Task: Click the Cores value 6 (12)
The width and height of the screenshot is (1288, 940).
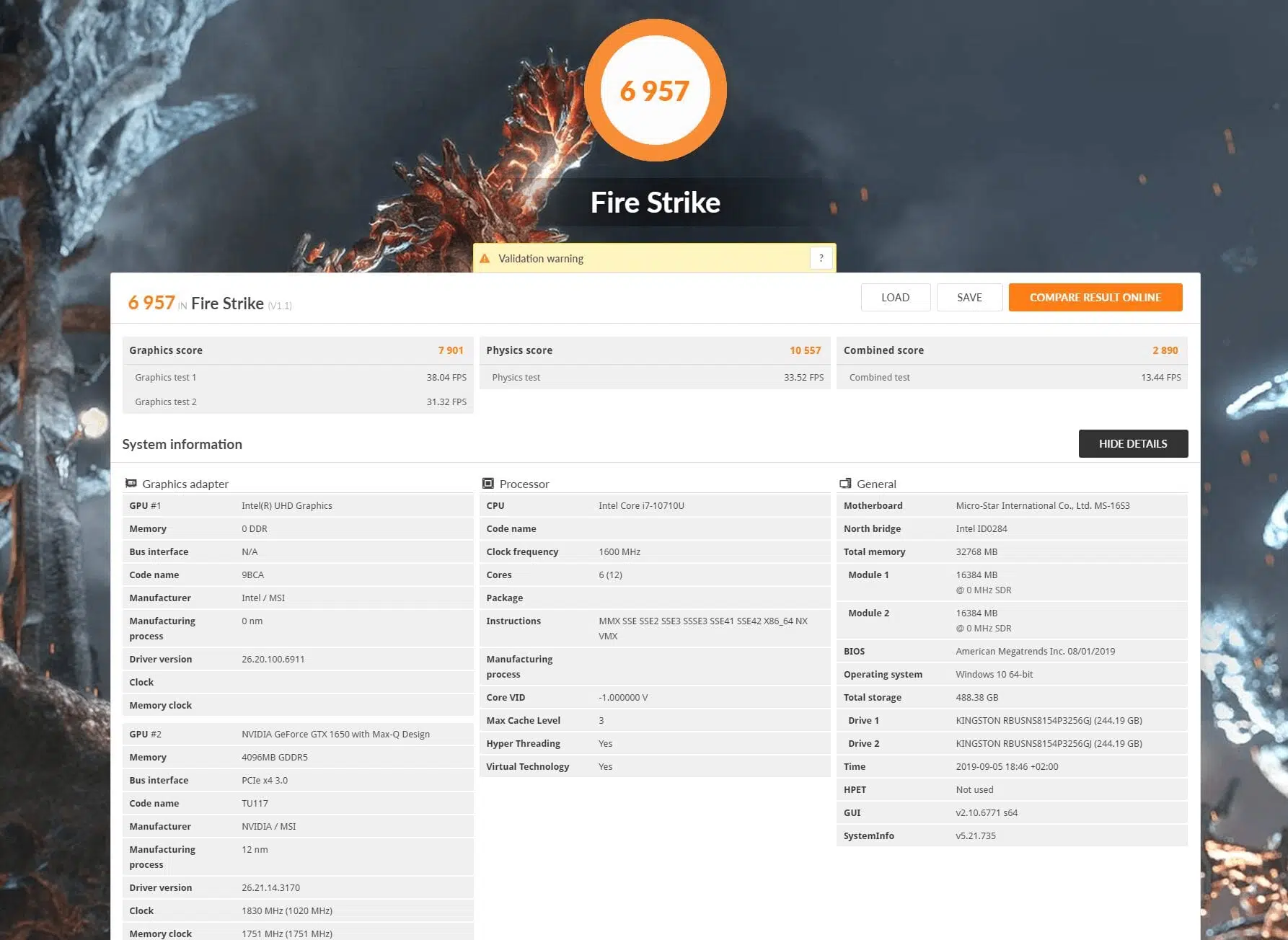Action: tap(610, 575)
